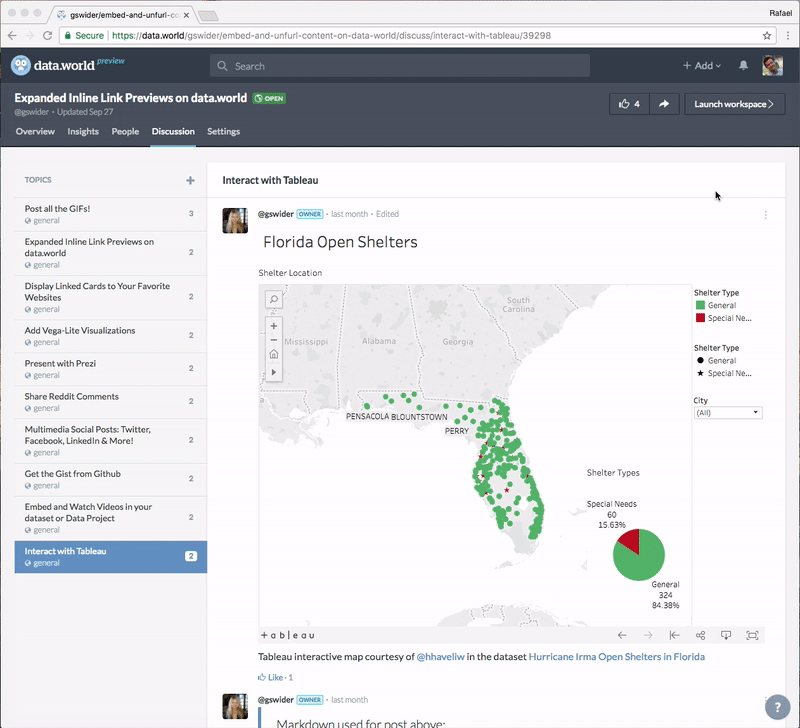The width and height of the screenshot is (800, 728).
Task: Select General circle shape legend item
Action: pyautogui.click(x=716, y=360)
